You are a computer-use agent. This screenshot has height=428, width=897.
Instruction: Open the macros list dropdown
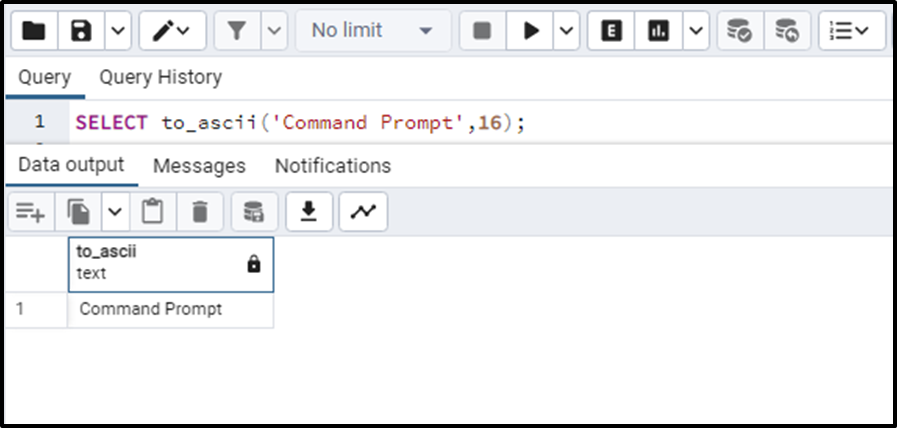click(852, 31)
